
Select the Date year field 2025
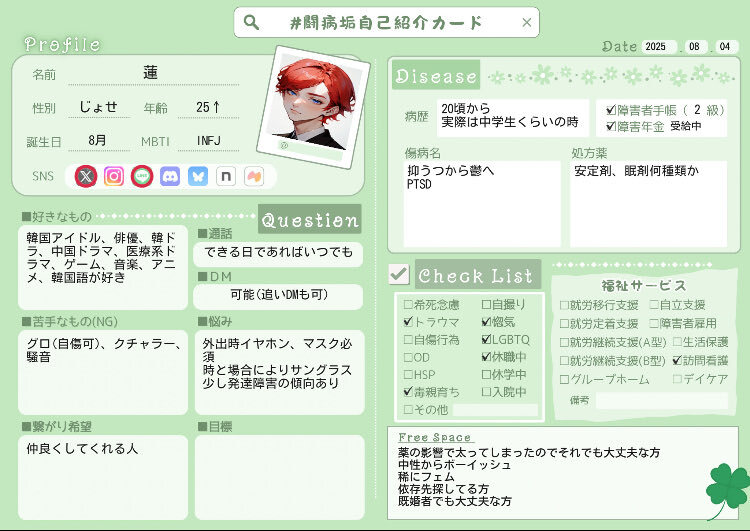tap(658, 47)
